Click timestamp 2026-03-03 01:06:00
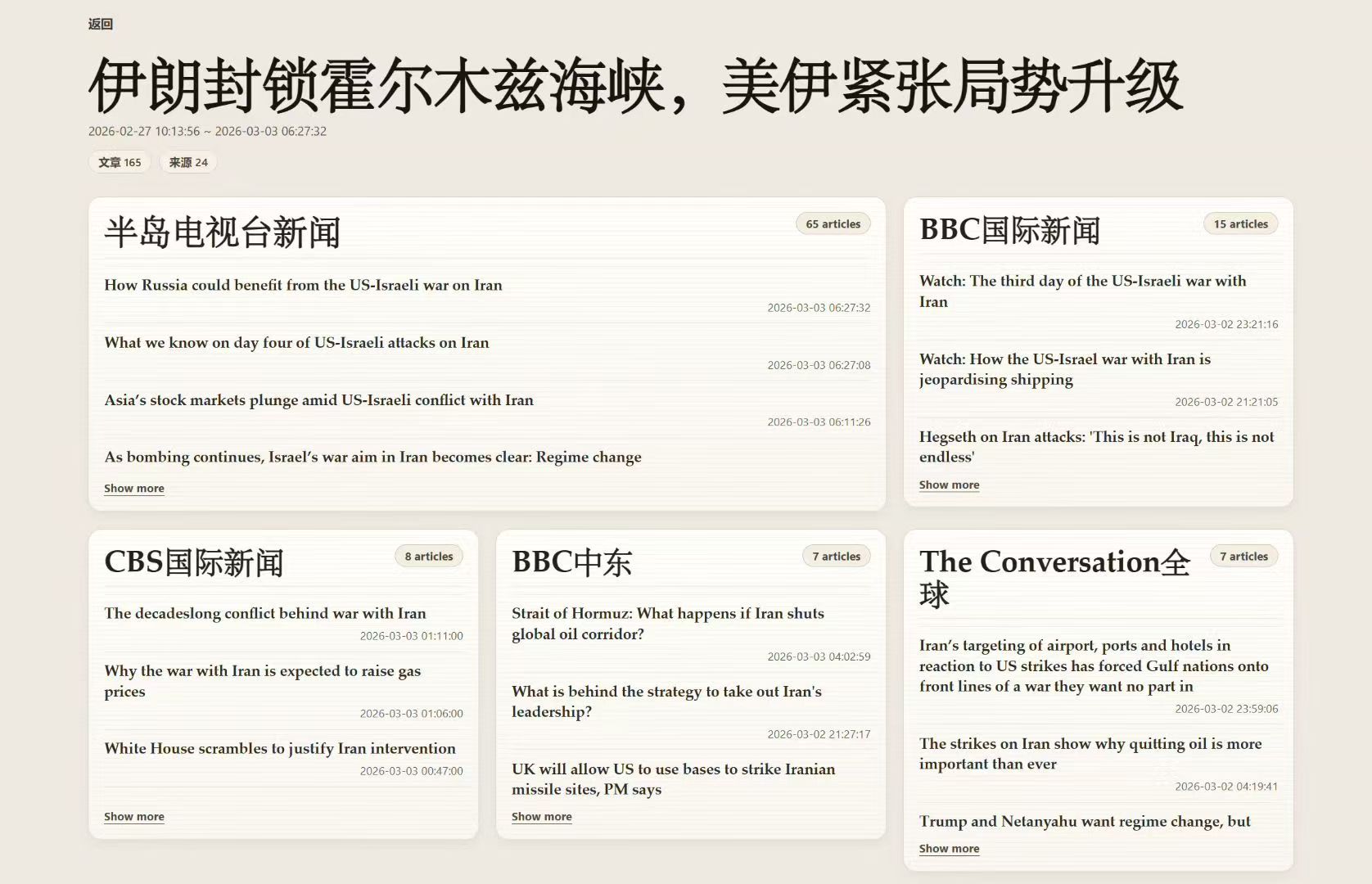 tap(412, 714)
